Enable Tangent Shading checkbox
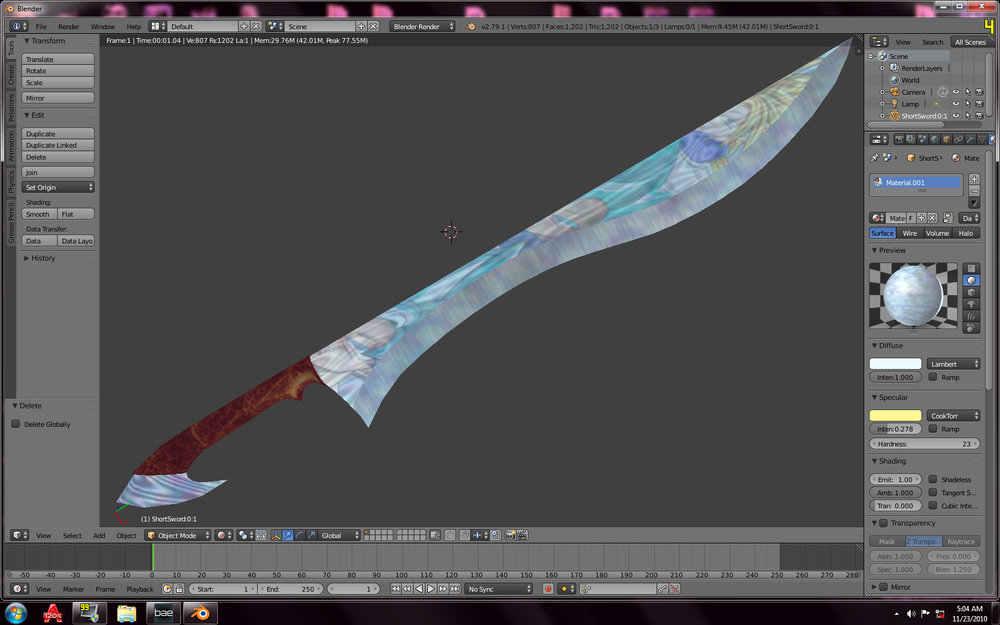 (933, 492)
